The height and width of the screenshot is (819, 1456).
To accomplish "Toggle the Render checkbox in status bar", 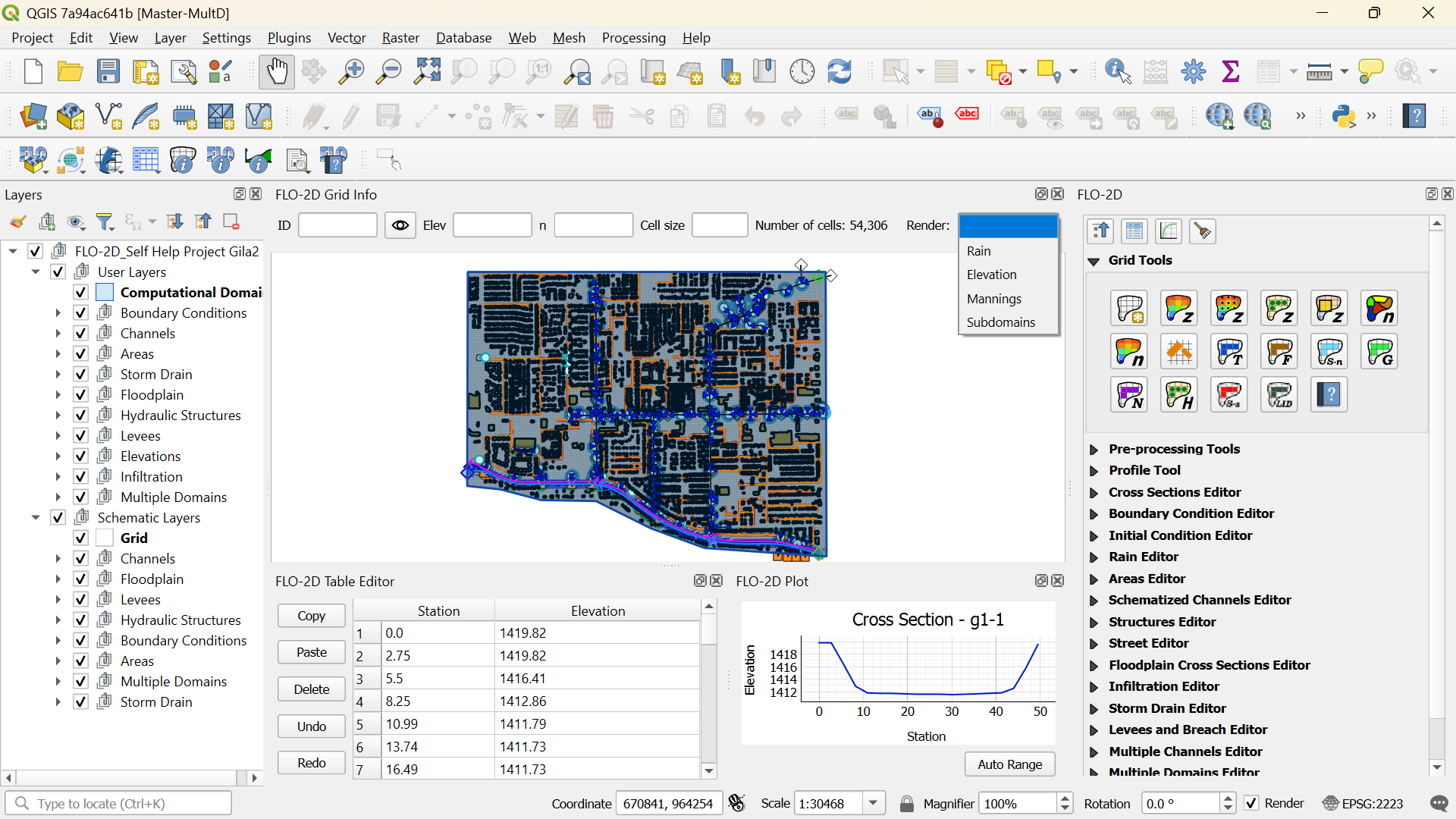I will [1251, 803].
